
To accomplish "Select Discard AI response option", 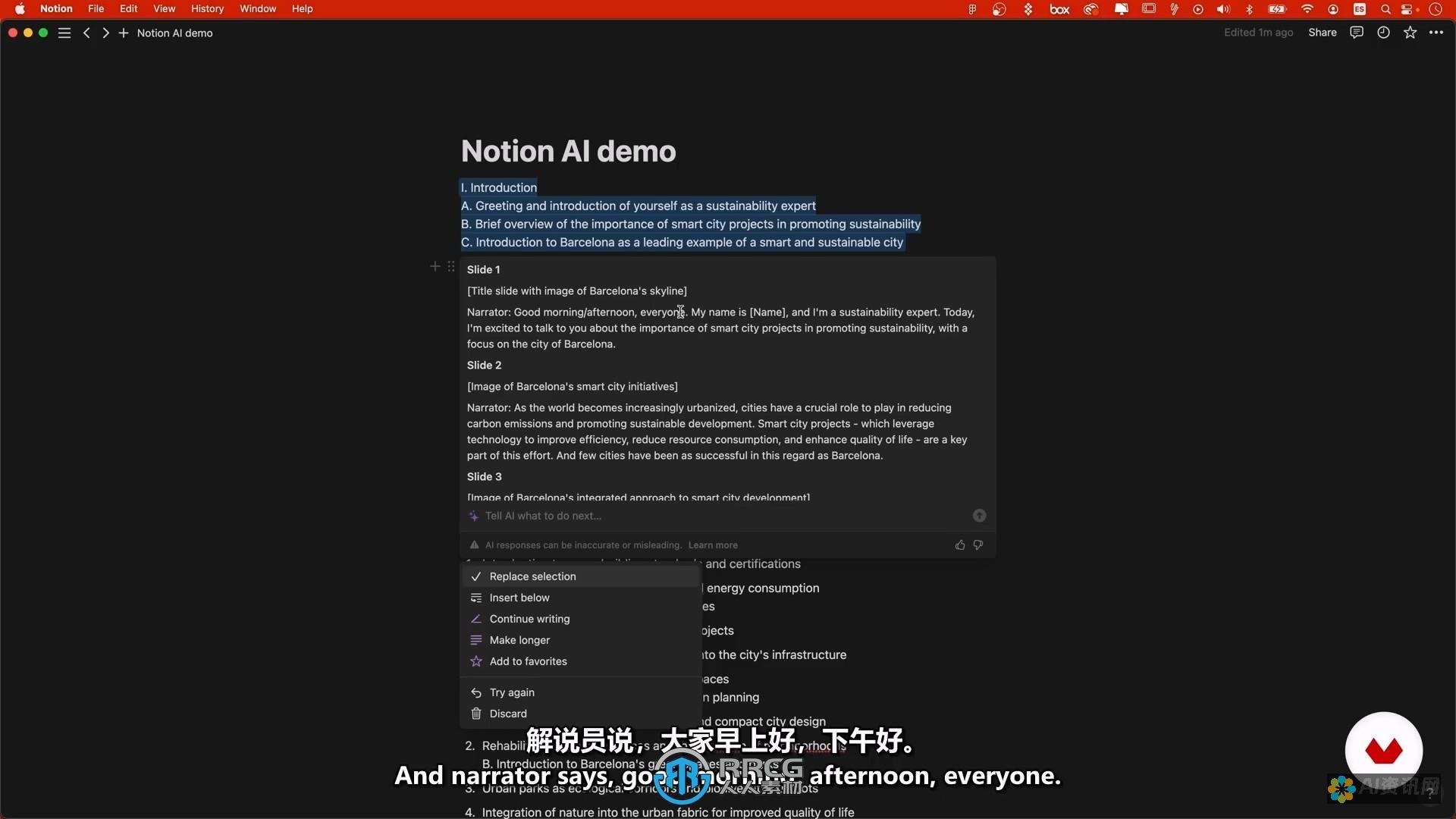I will pos(507,713).
